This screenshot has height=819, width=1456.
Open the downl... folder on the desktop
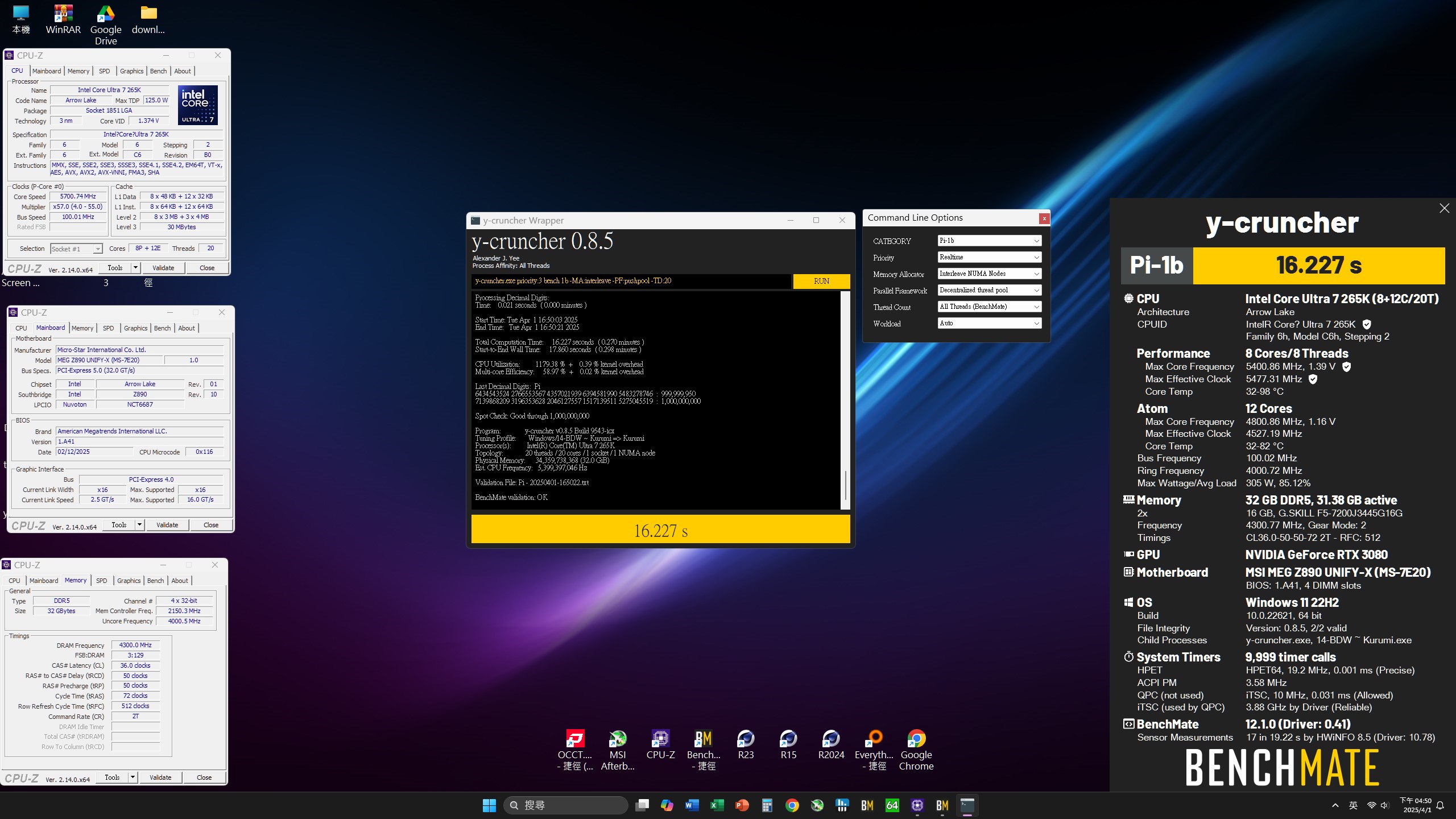[x=148, y=19]
